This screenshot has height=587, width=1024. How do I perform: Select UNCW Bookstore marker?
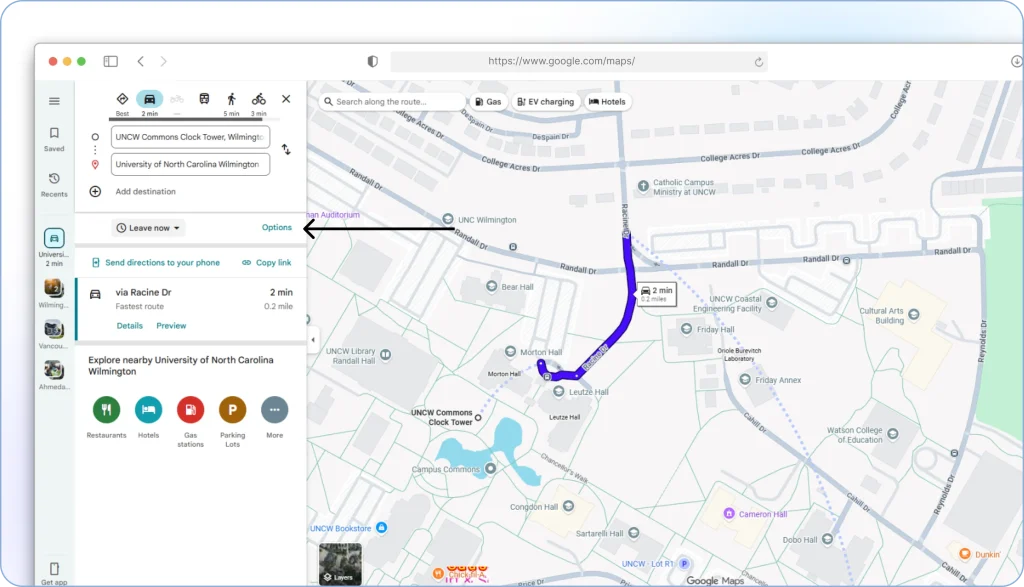pos(381,527)
